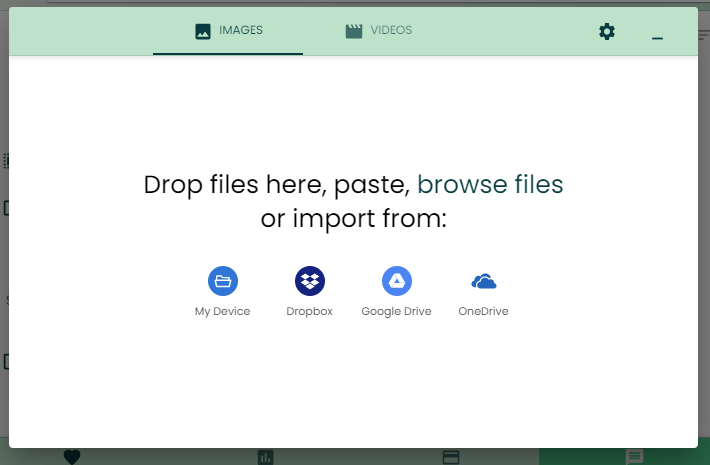
Task: Import from OneDrive cloud icon
Action: pyautogui.click(x=484, y=281)
